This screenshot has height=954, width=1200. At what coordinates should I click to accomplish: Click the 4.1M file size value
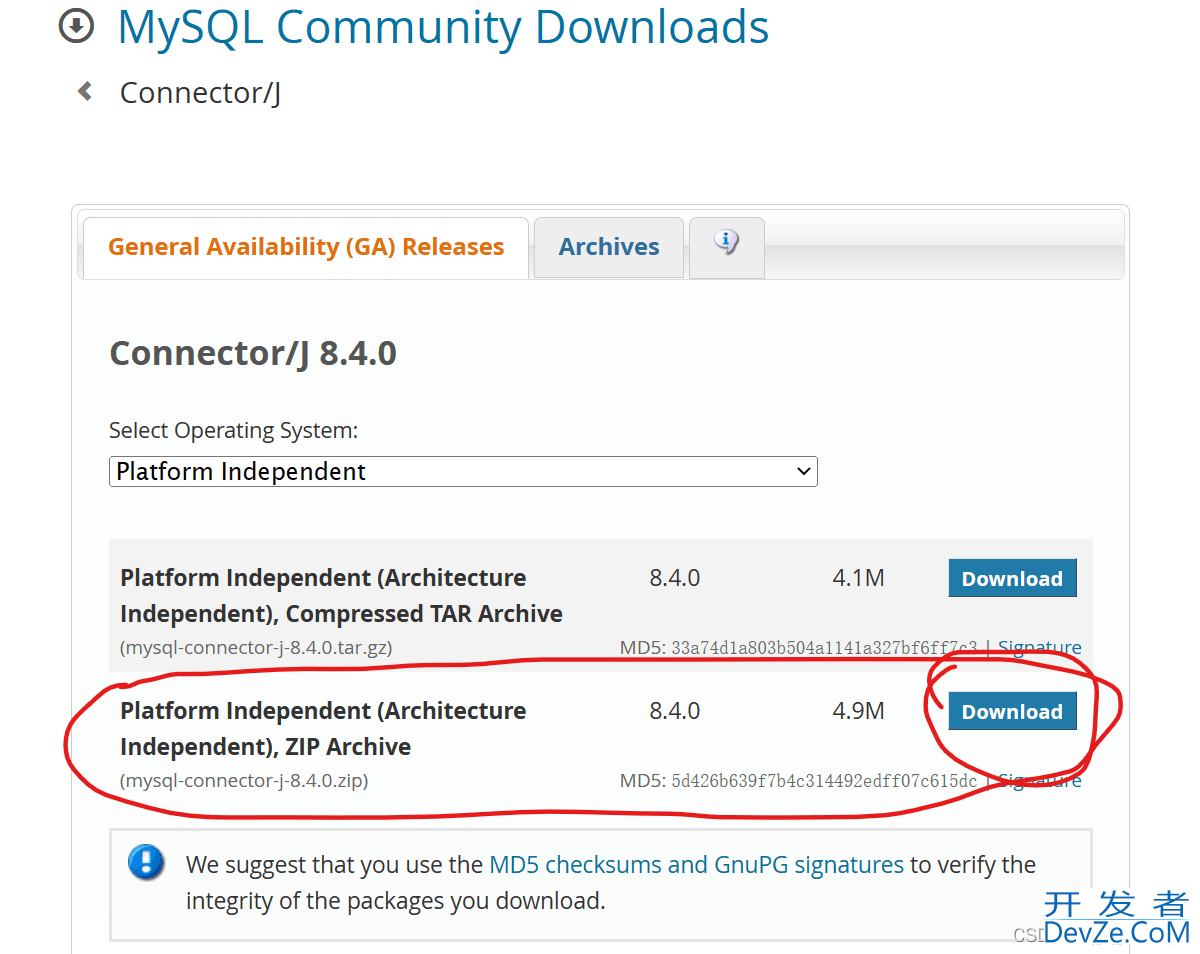(858, 577)
